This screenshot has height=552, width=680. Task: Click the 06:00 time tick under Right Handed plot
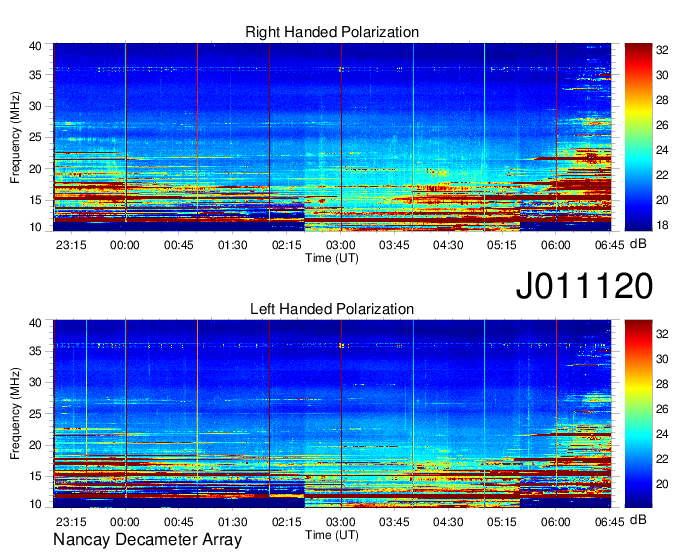click(556, 245)
